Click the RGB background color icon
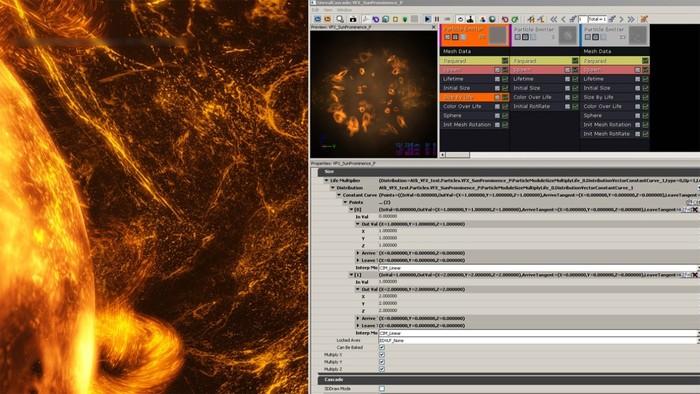 click(x=482, y=19)
